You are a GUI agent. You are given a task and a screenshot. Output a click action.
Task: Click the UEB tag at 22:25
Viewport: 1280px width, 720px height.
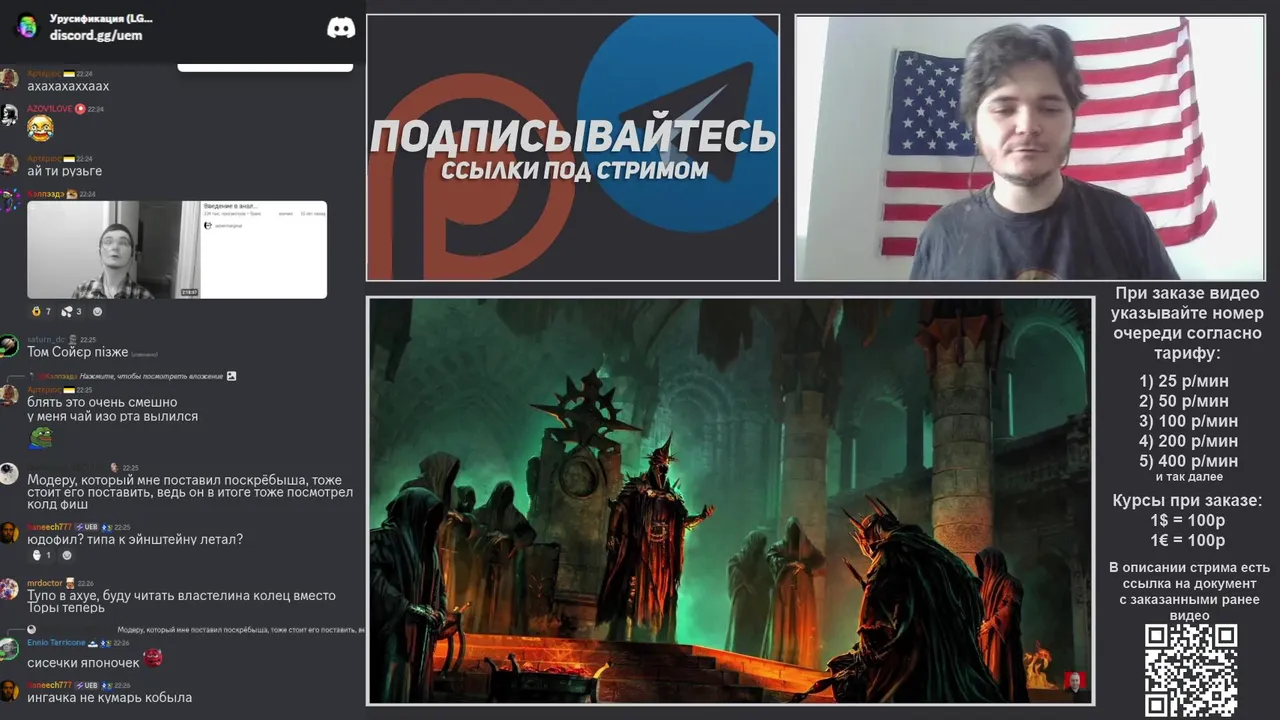point(87,527)
